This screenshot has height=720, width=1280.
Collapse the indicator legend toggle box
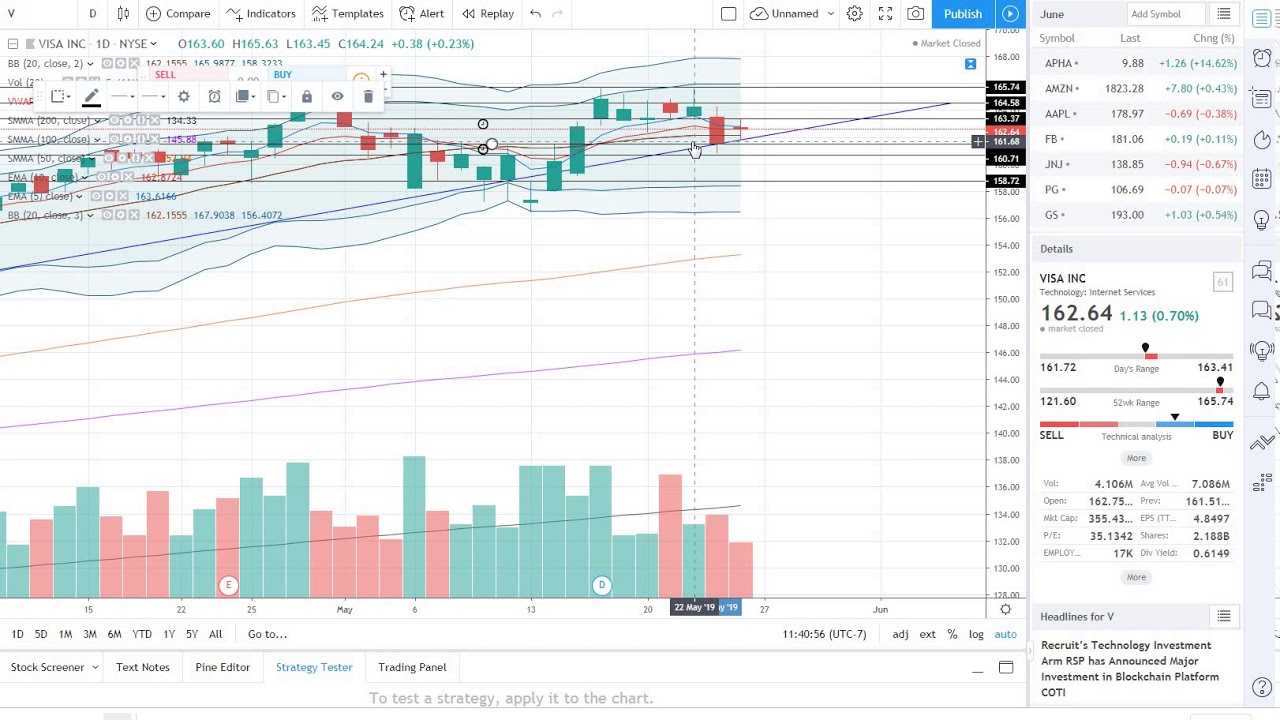click(12, 44)
